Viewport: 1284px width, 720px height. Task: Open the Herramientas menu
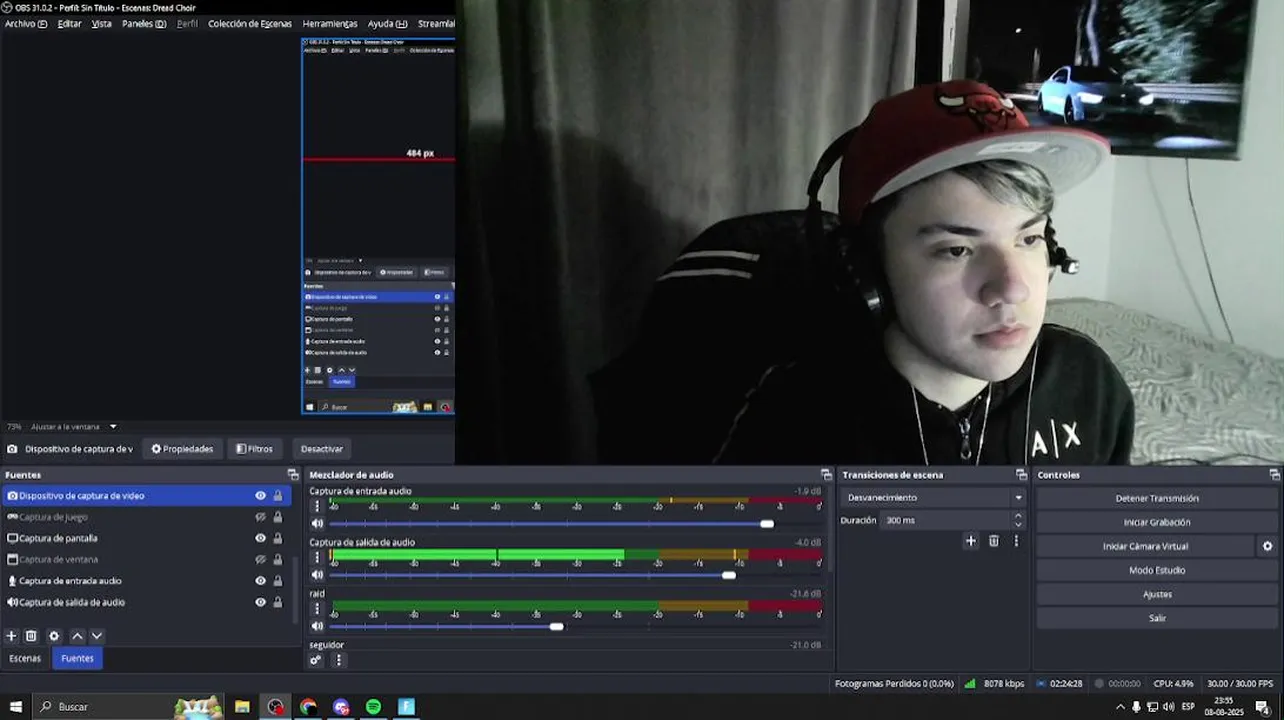[330, 24]
